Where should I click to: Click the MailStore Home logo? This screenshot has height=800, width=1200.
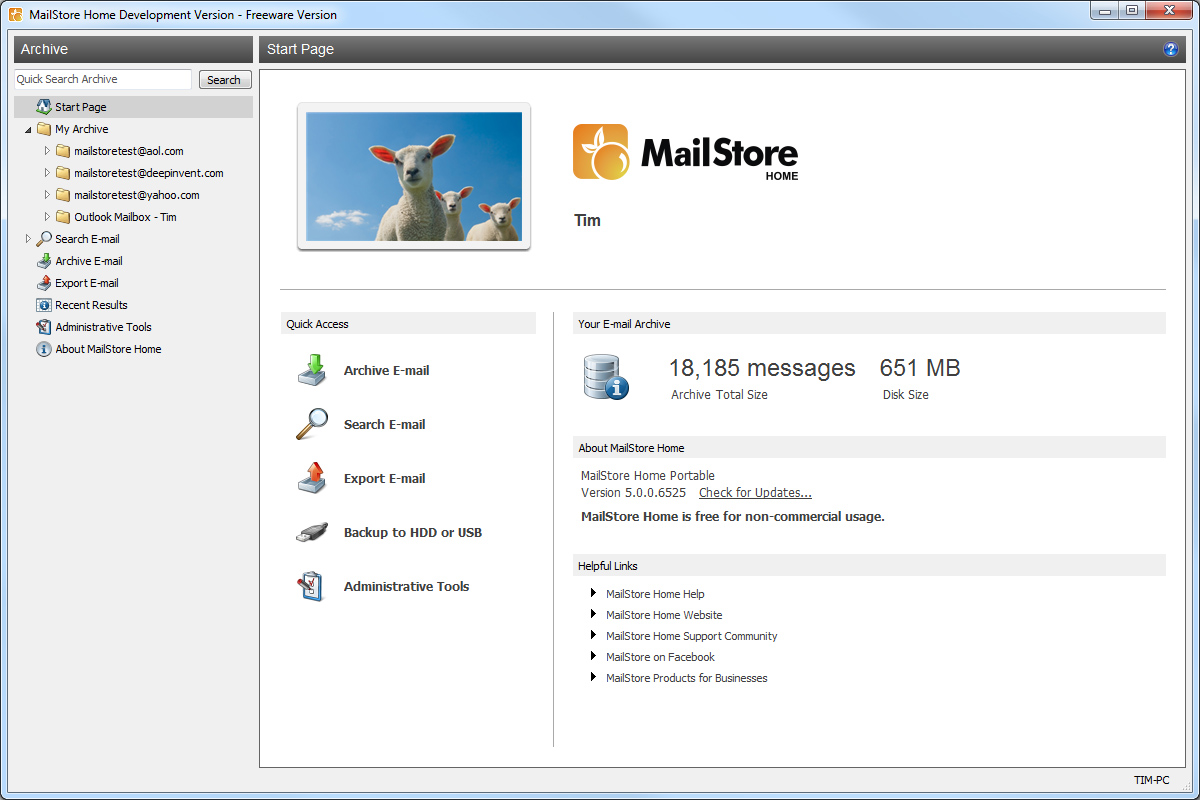pos(686,152)
